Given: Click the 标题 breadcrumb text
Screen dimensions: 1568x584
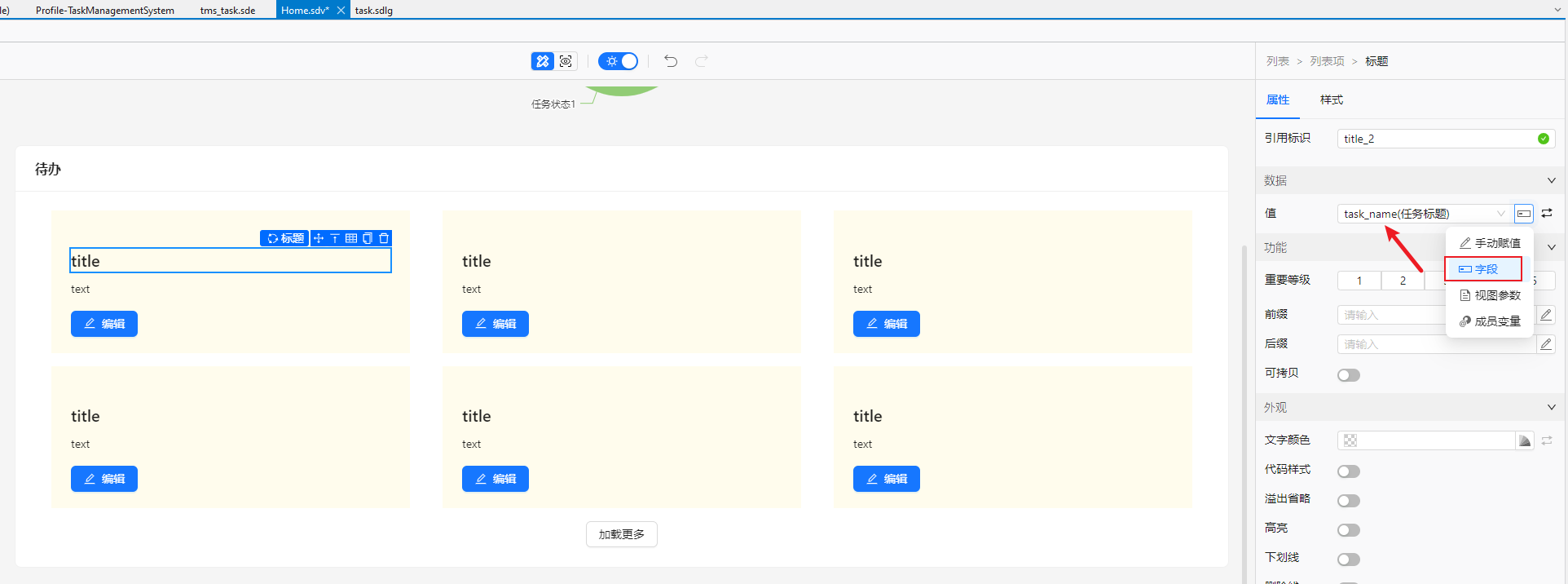Looking at the screenshot, I should (1376, 61).
